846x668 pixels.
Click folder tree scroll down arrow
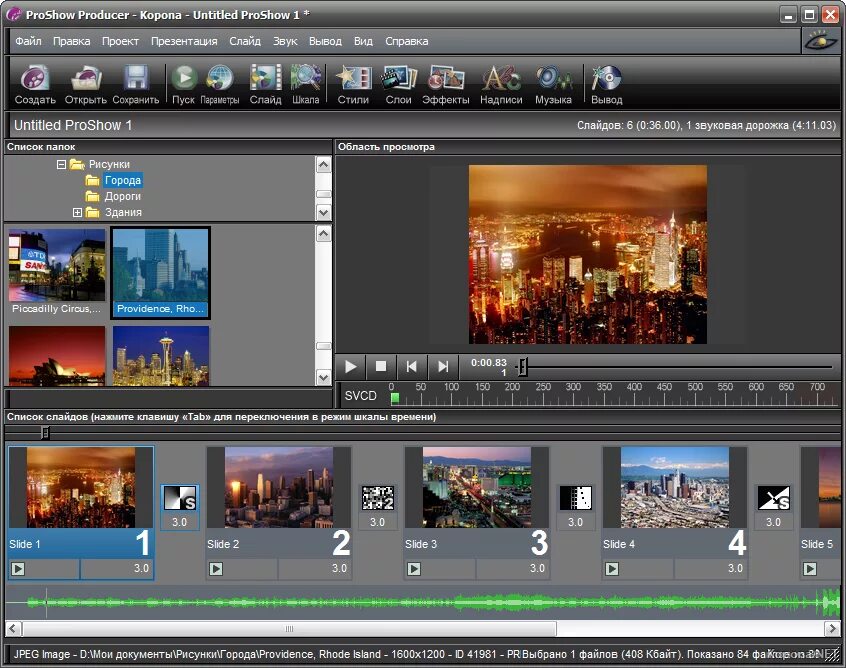click(x=324, y=213)
